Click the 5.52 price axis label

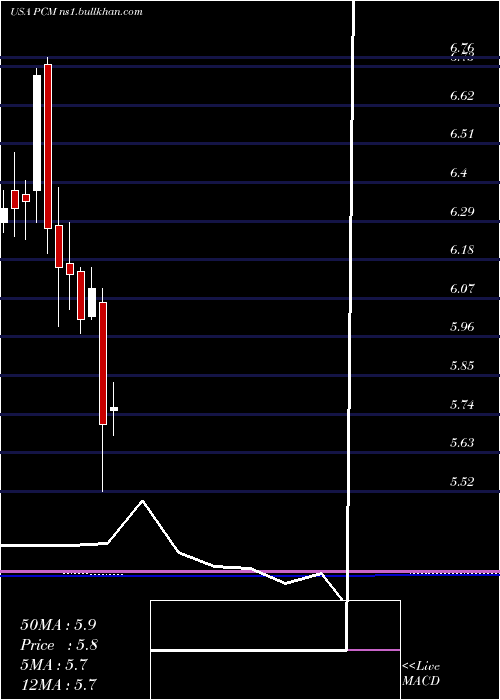(x=462, y=481)
